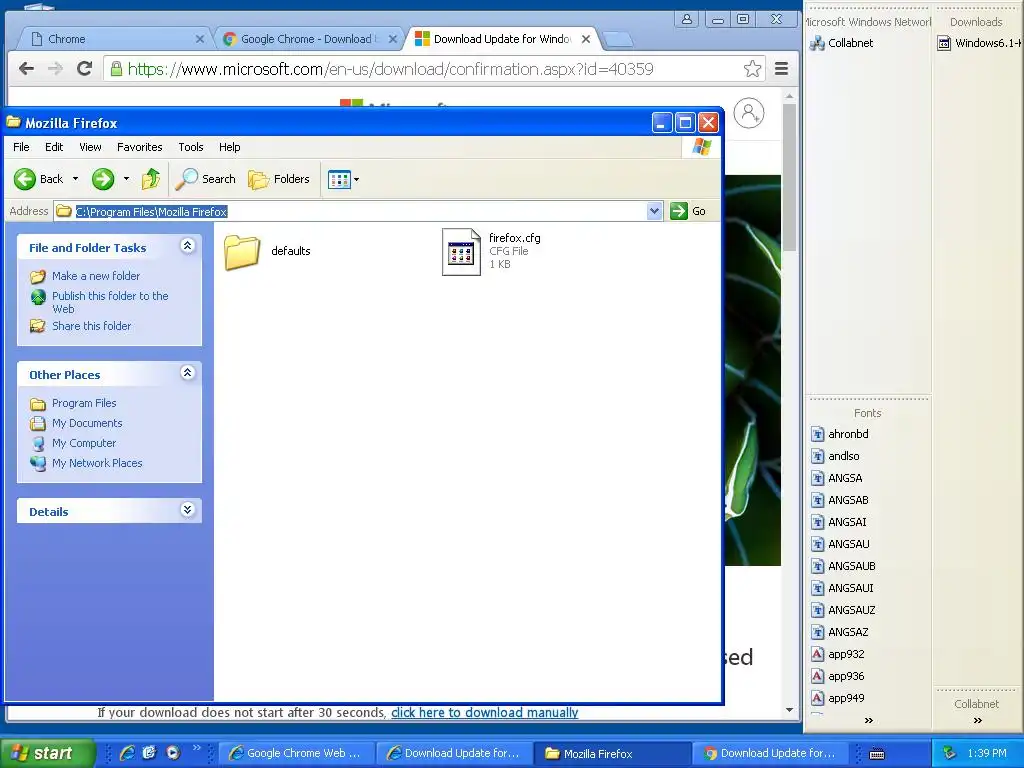The image size is (1024, 768).
Task: Open the View menu
Action: coord(90,147)
